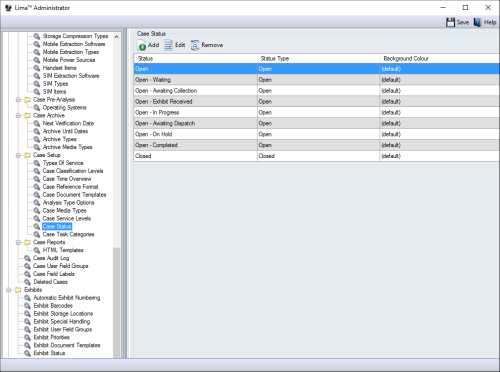Select 'Open - In Progress' row
500x372 pixels.
click(317, 112)
